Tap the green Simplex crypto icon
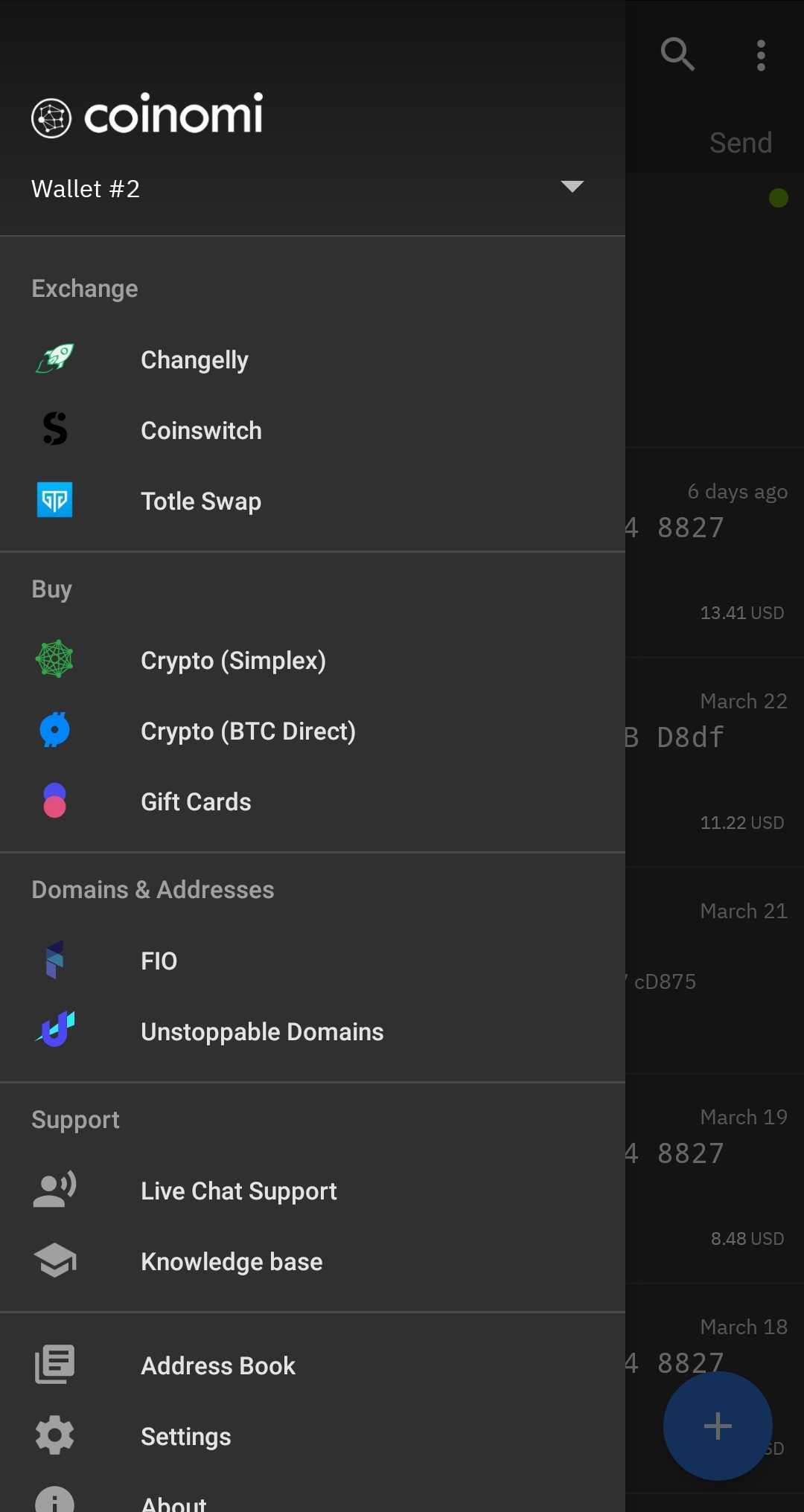Image resolution: width=804 pixels, height=1512 pixels. (55, 659)
